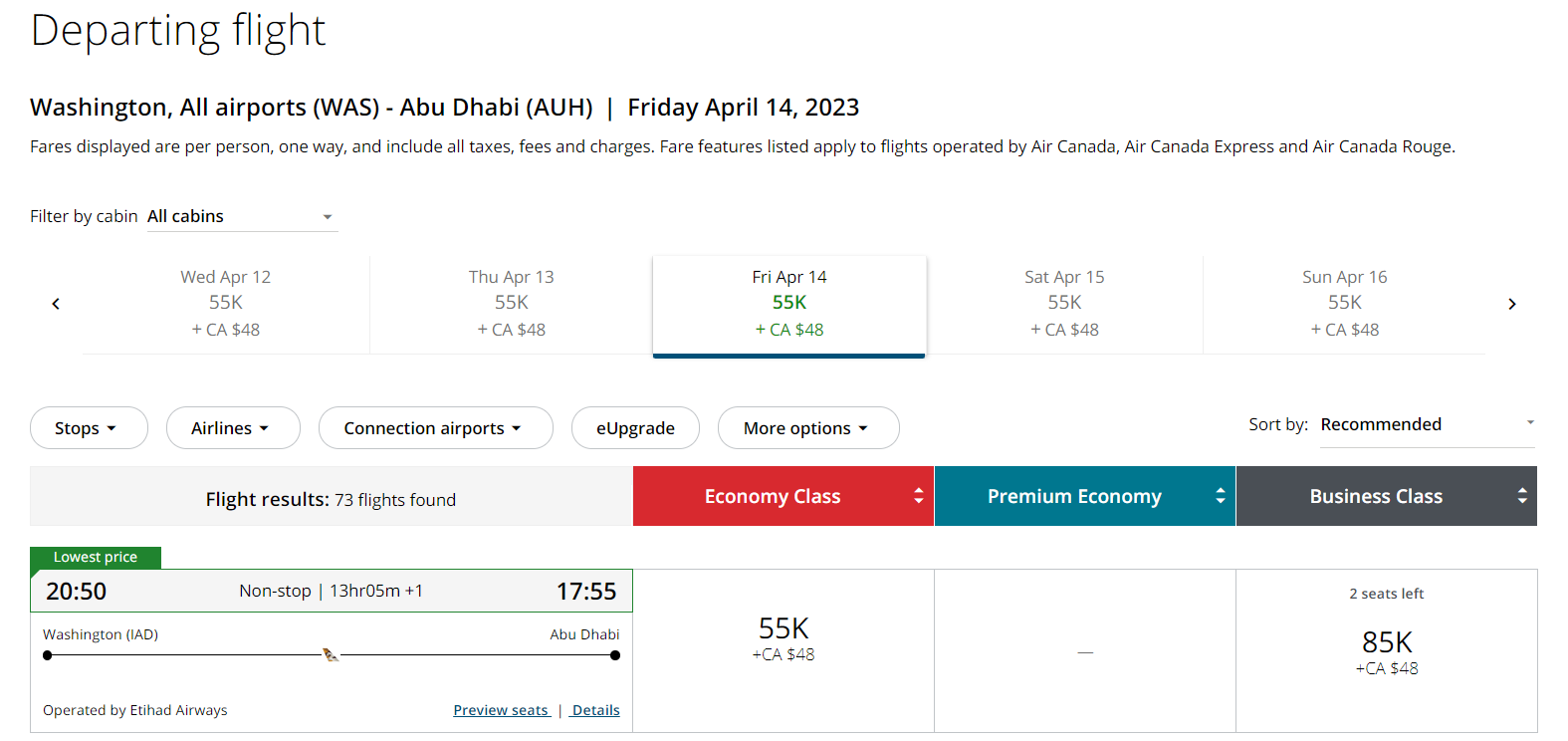The height and width of the screenshot is (741, 1568).
Task: Expand the More options filter
Action: (x=807, y=427)
